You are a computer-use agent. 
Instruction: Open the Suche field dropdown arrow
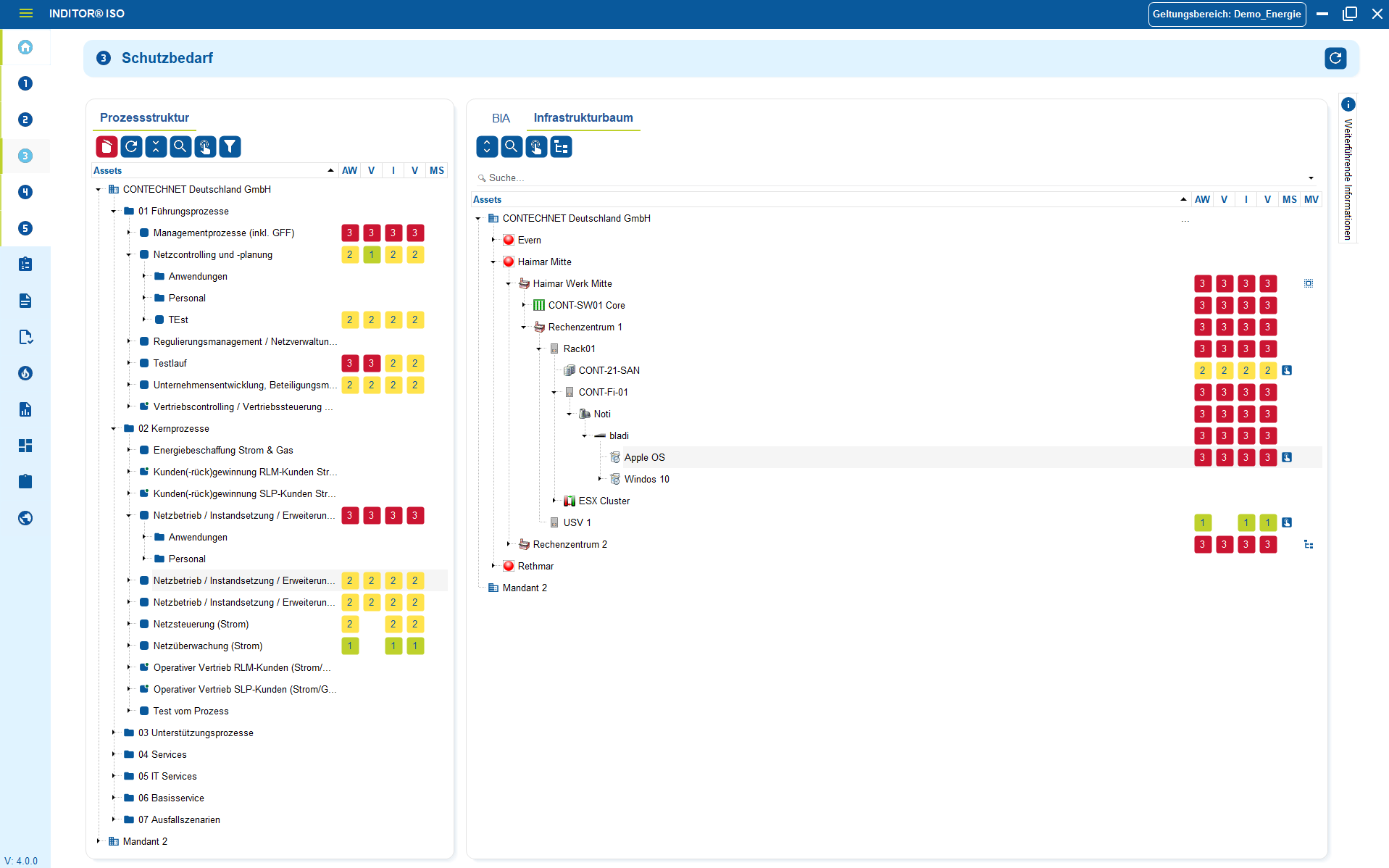[x=1311, y=178]
